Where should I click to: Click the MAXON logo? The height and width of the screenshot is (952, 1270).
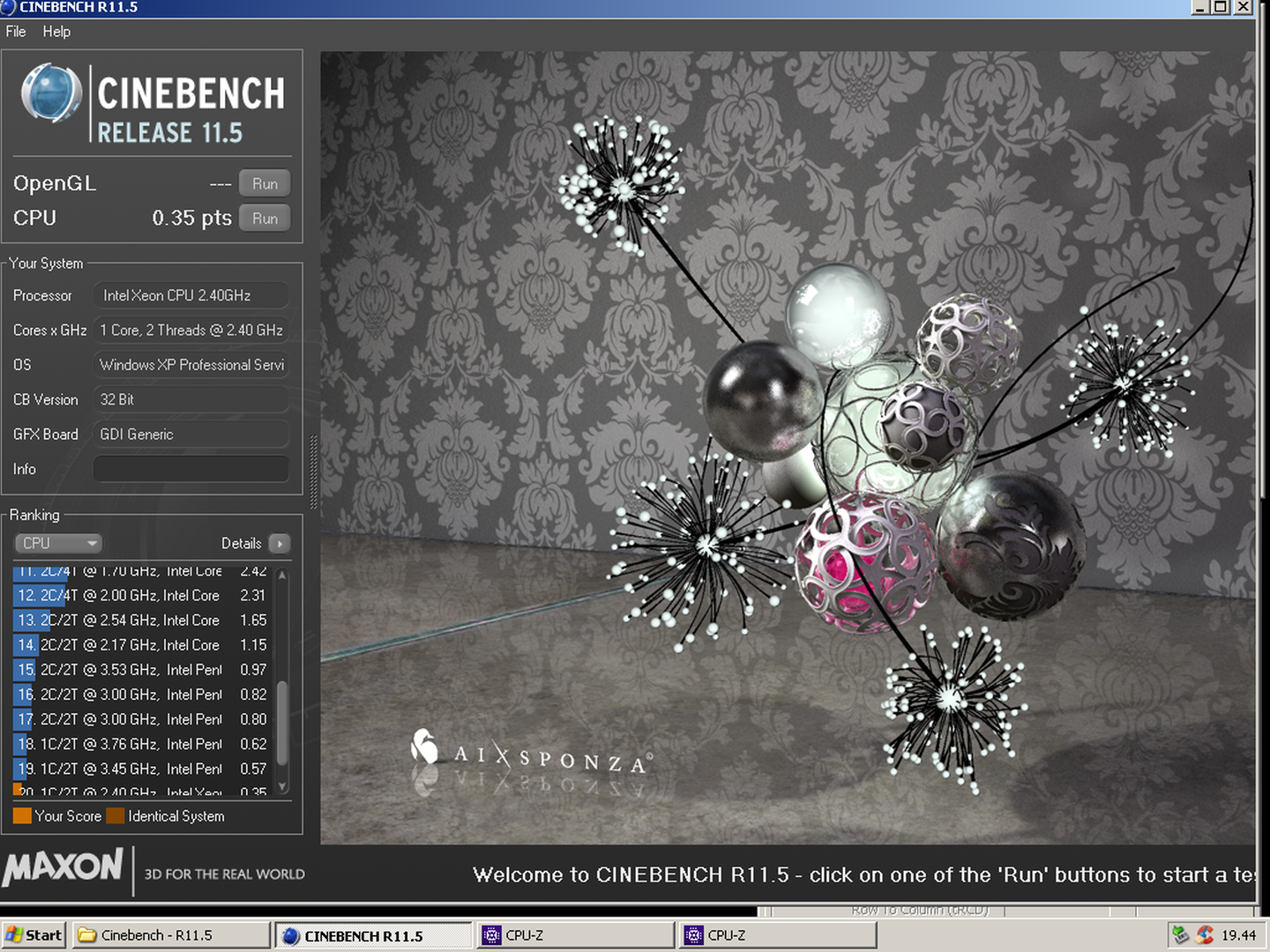point(63,866)
